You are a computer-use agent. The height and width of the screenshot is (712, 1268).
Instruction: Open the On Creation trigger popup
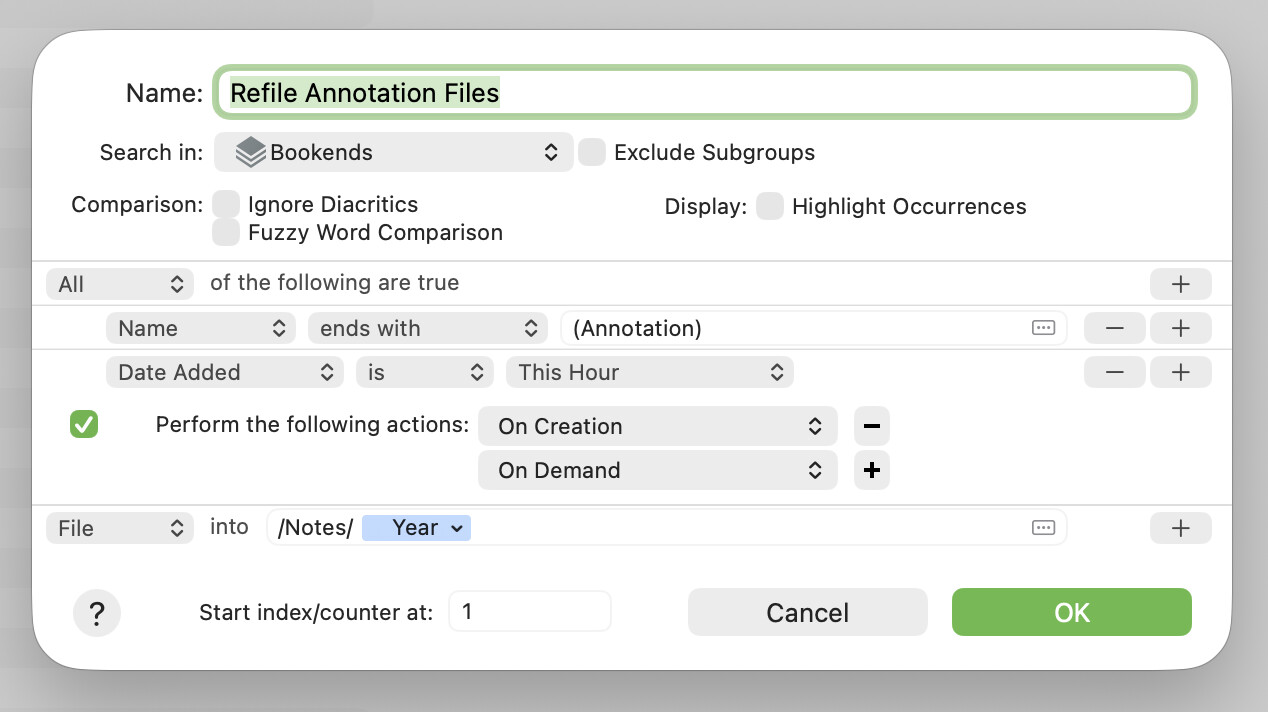coord(657,426)
